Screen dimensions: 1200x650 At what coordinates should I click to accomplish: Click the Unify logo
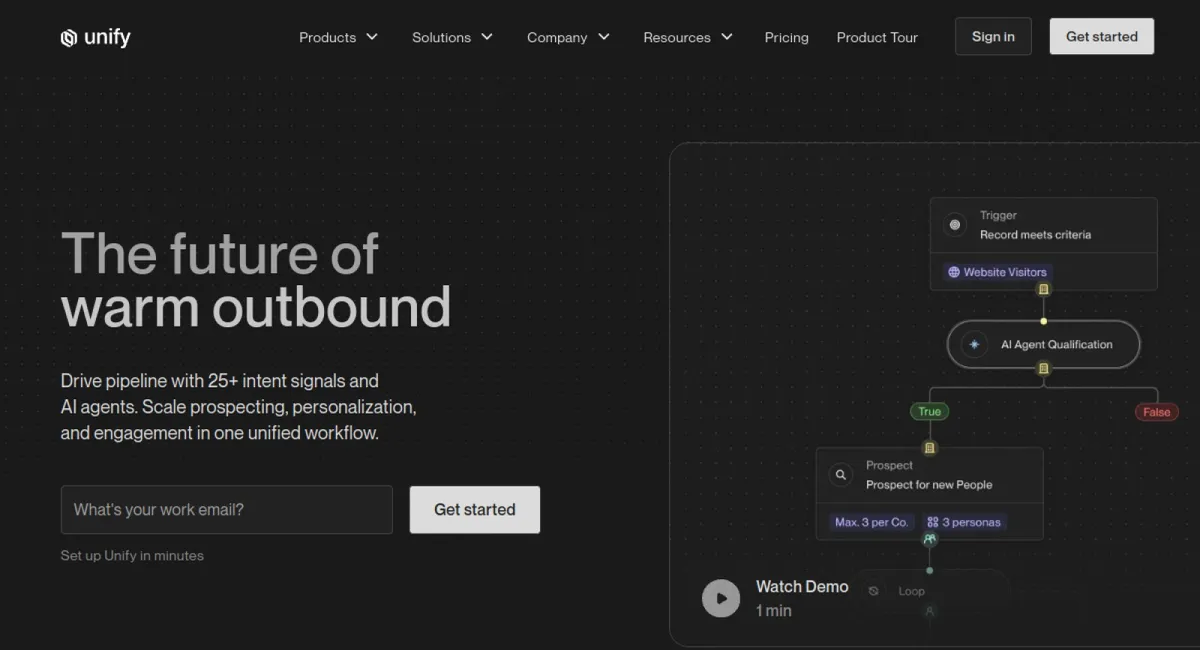[x=95, y=37]
